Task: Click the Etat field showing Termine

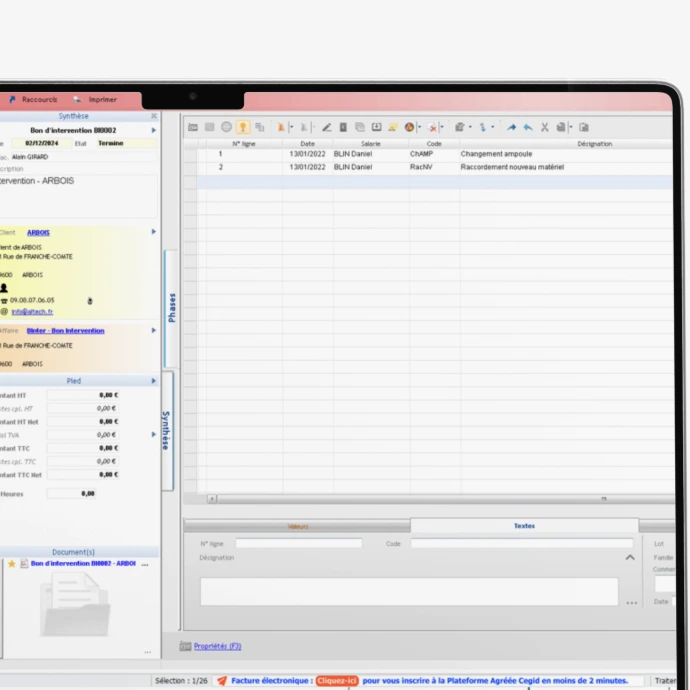Action: click(x=127, y=143)
